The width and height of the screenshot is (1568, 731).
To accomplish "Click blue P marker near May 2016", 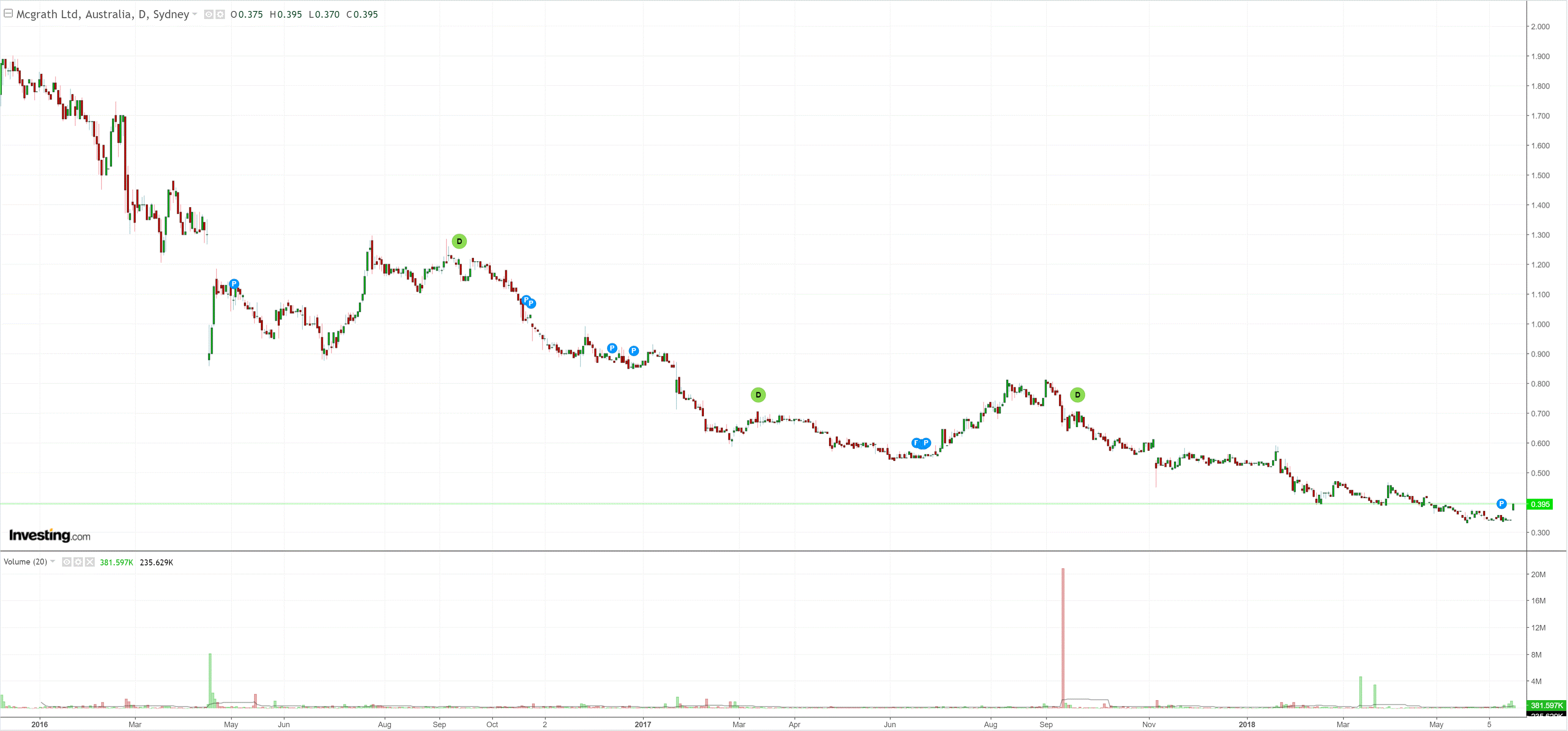I will [x=234, y=284].
